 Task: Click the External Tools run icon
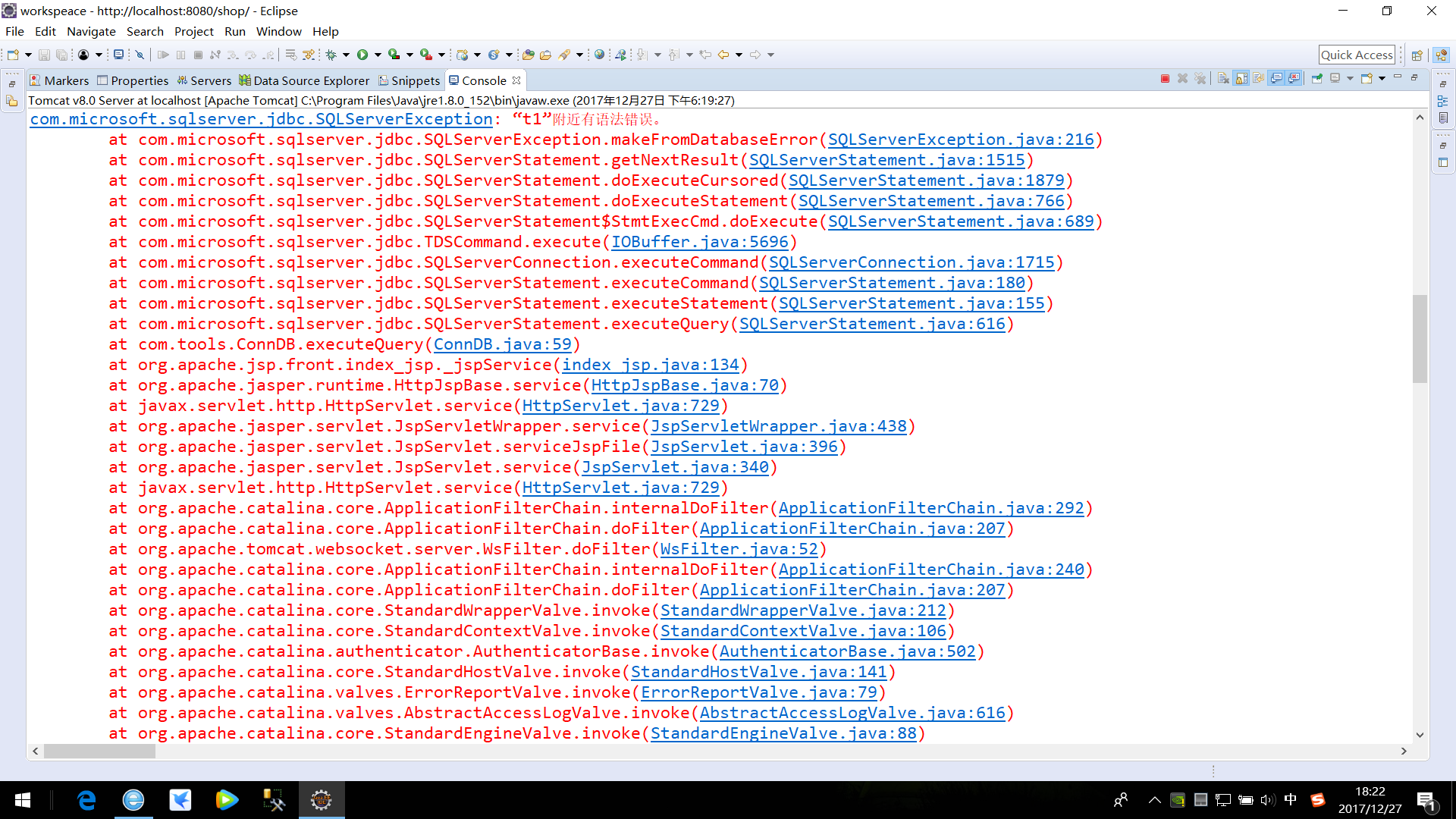tap(426, 55)
